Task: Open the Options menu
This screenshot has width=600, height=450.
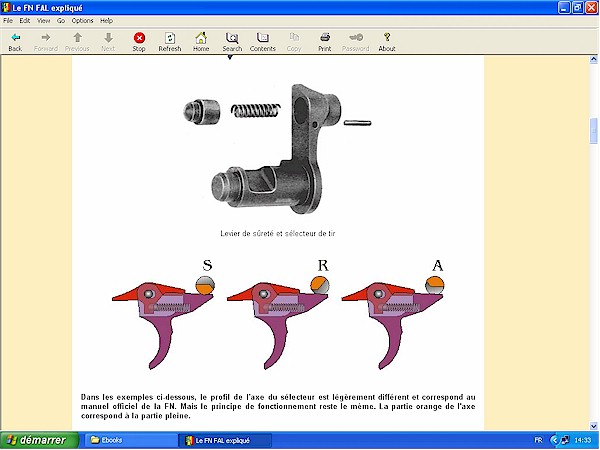Action: (82, 21)
